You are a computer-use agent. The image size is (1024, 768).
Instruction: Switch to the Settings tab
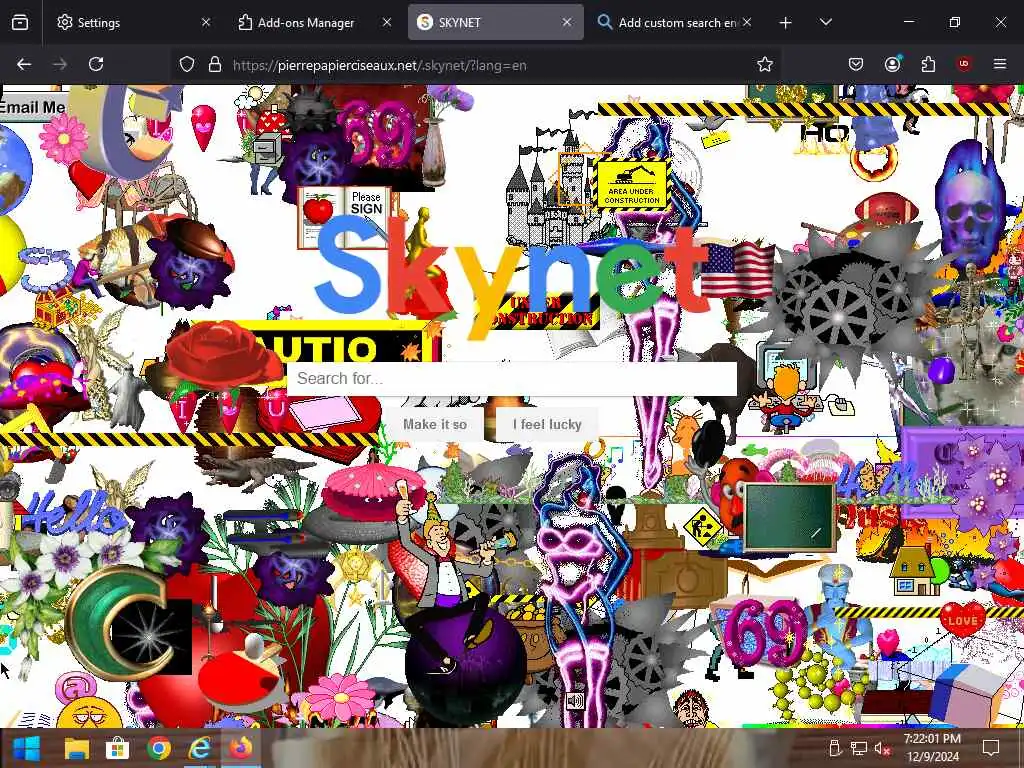pos(134,23)
